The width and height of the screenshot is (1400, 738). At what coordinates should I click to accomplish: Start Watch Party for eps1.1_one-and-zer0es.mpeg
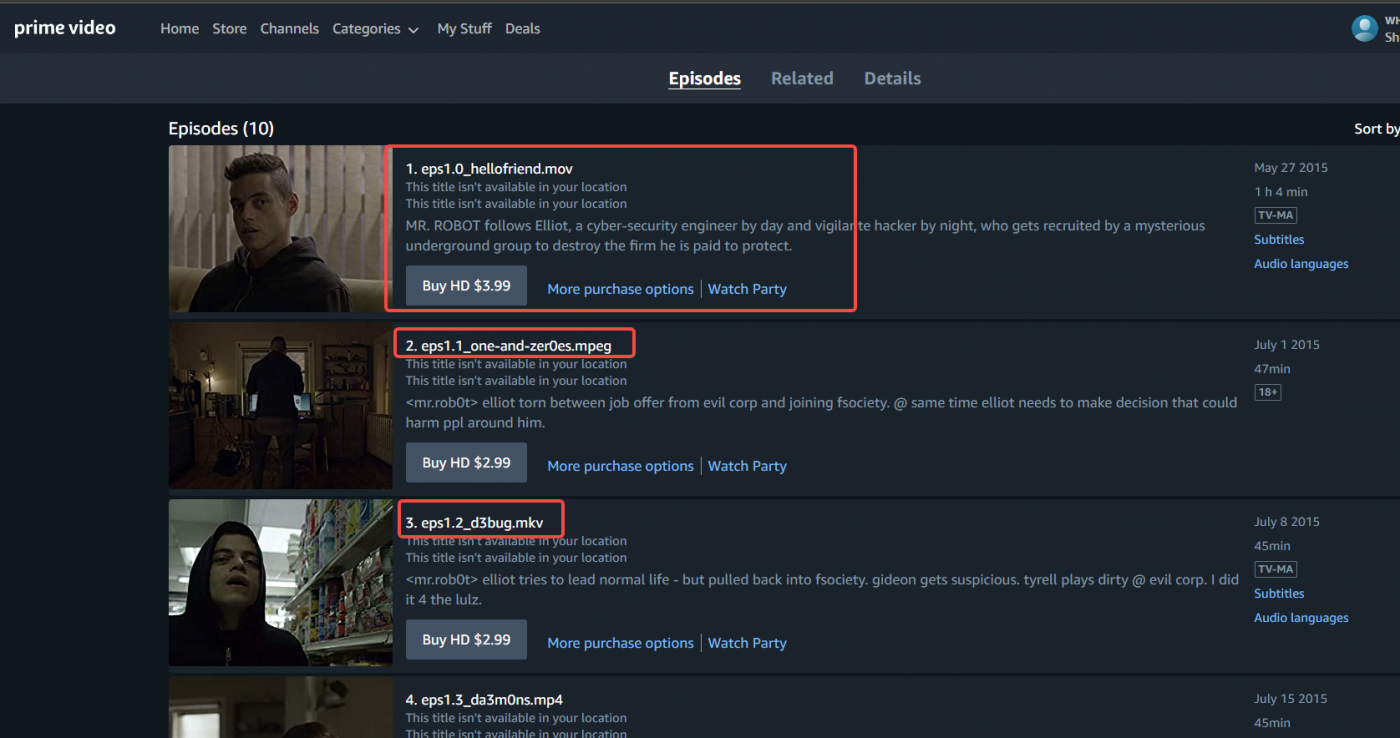click(x=747, y=466)
